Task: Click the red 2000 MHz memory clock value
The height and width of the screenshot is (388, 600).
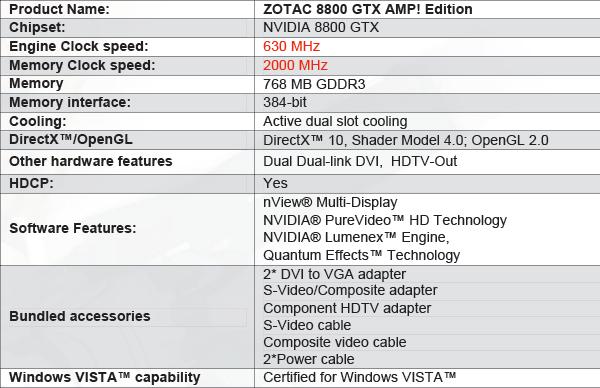Action: [295, 65]
